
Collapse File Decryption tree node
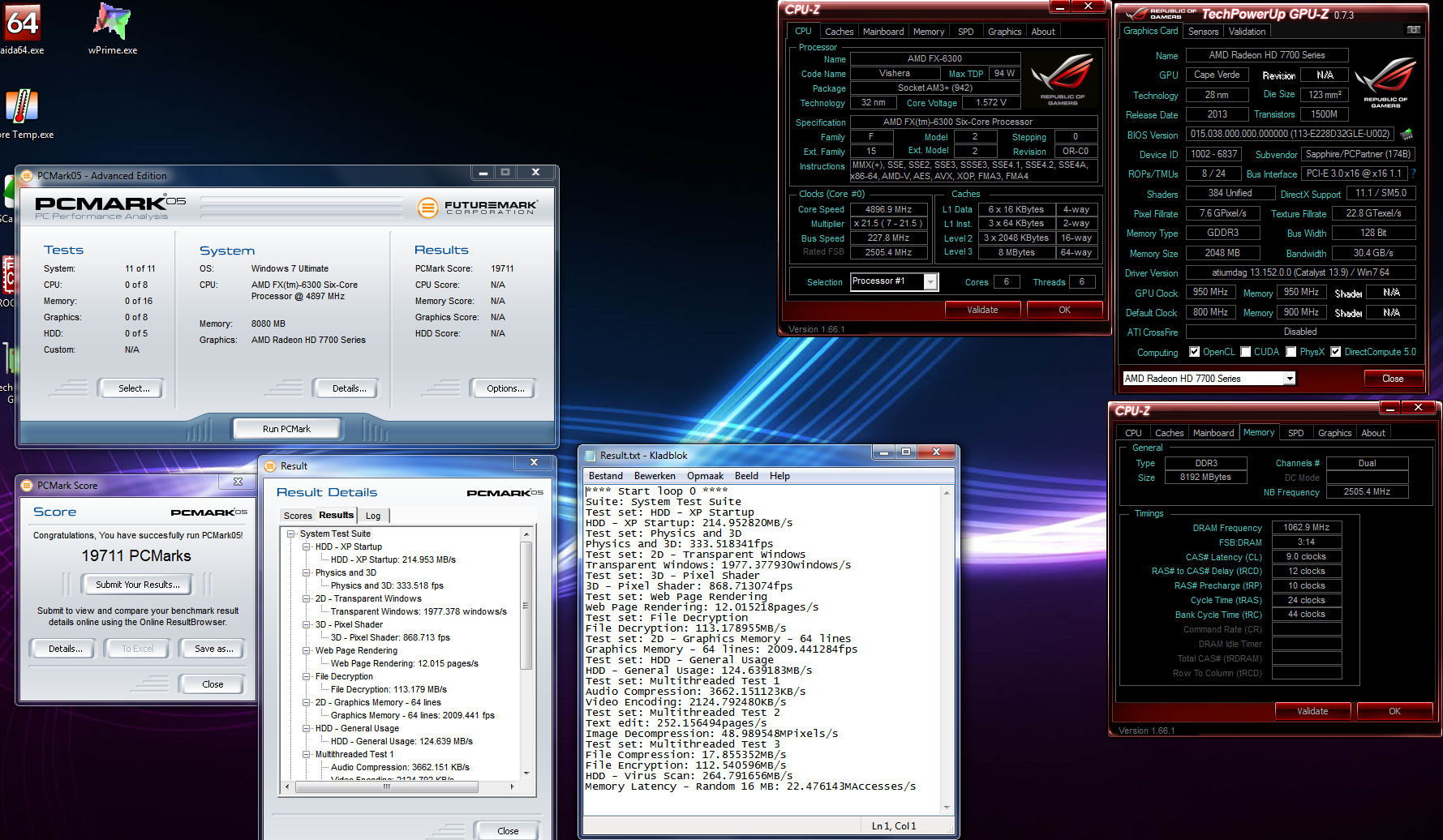[307, 676]
